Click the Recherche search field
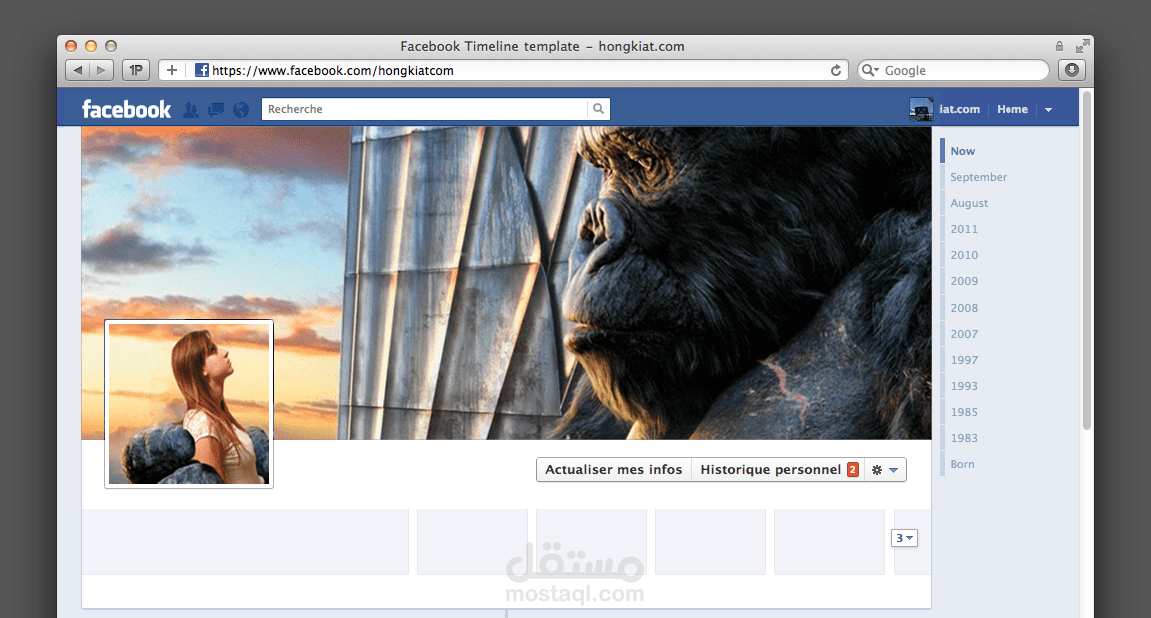 (425, 109)
